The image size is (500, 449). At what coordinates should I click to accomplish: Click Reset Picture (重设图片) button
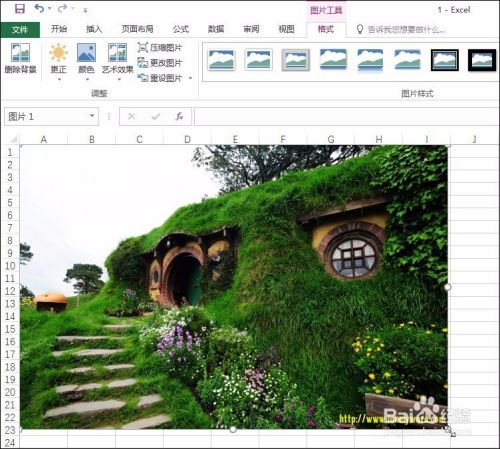coord(160,78)
